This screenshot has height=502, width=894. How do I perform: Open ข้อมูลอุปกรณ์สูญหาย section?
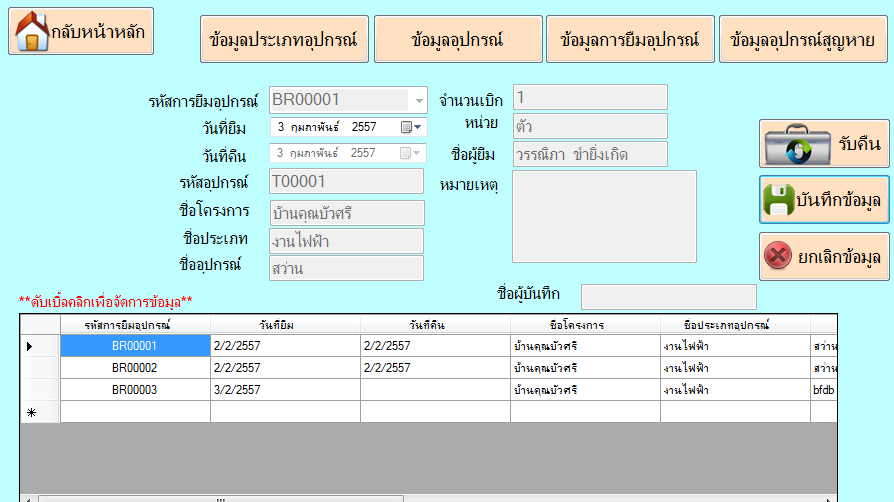[x=802, y=40]
